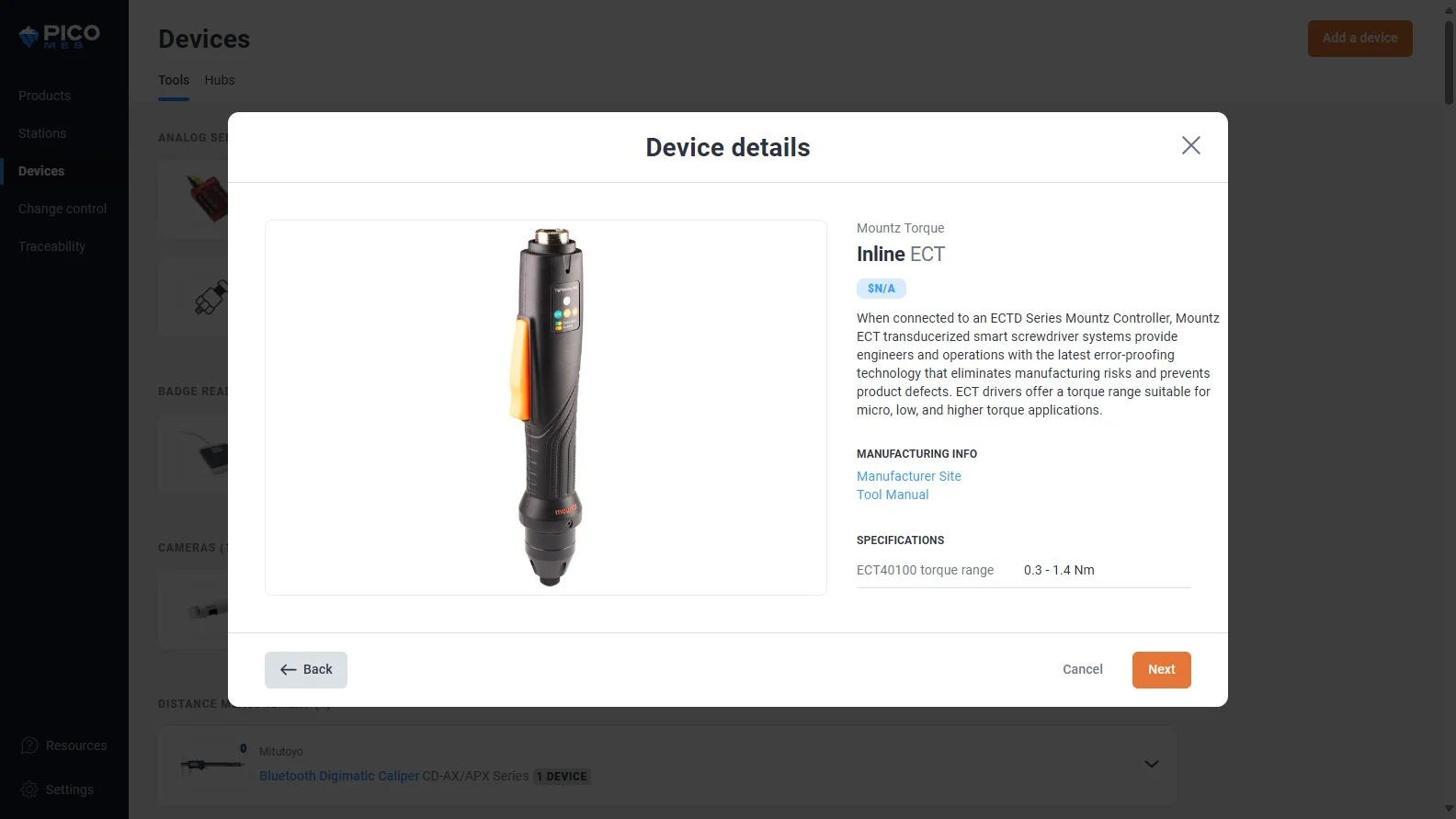
Task: Click the PICO MES logo
Action: pos(60,37)
